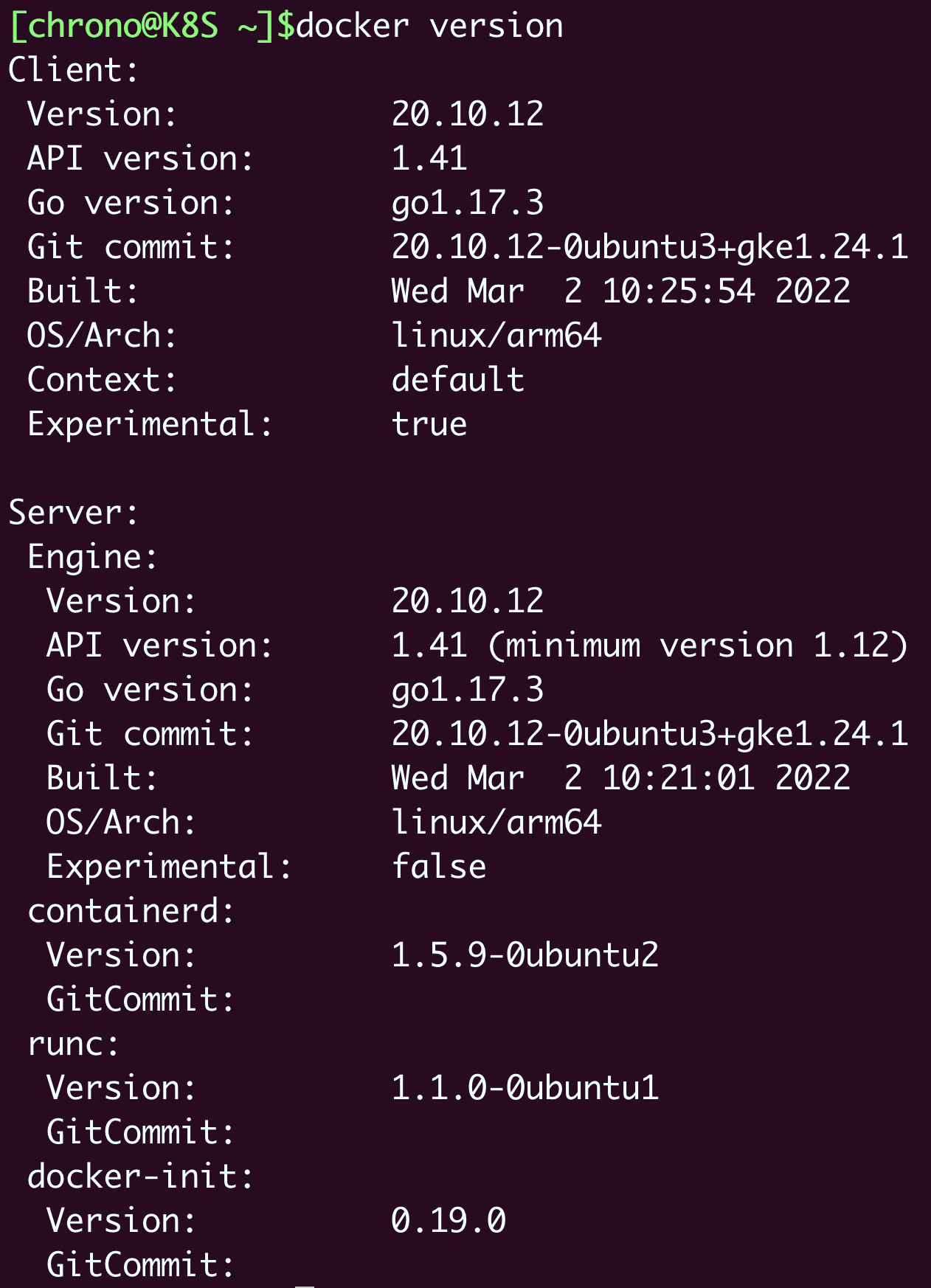Screen dimensions: 931x1288
Task: Click containerd version "1.5.9-0ubuntu2"
Action: coord(525,956)
